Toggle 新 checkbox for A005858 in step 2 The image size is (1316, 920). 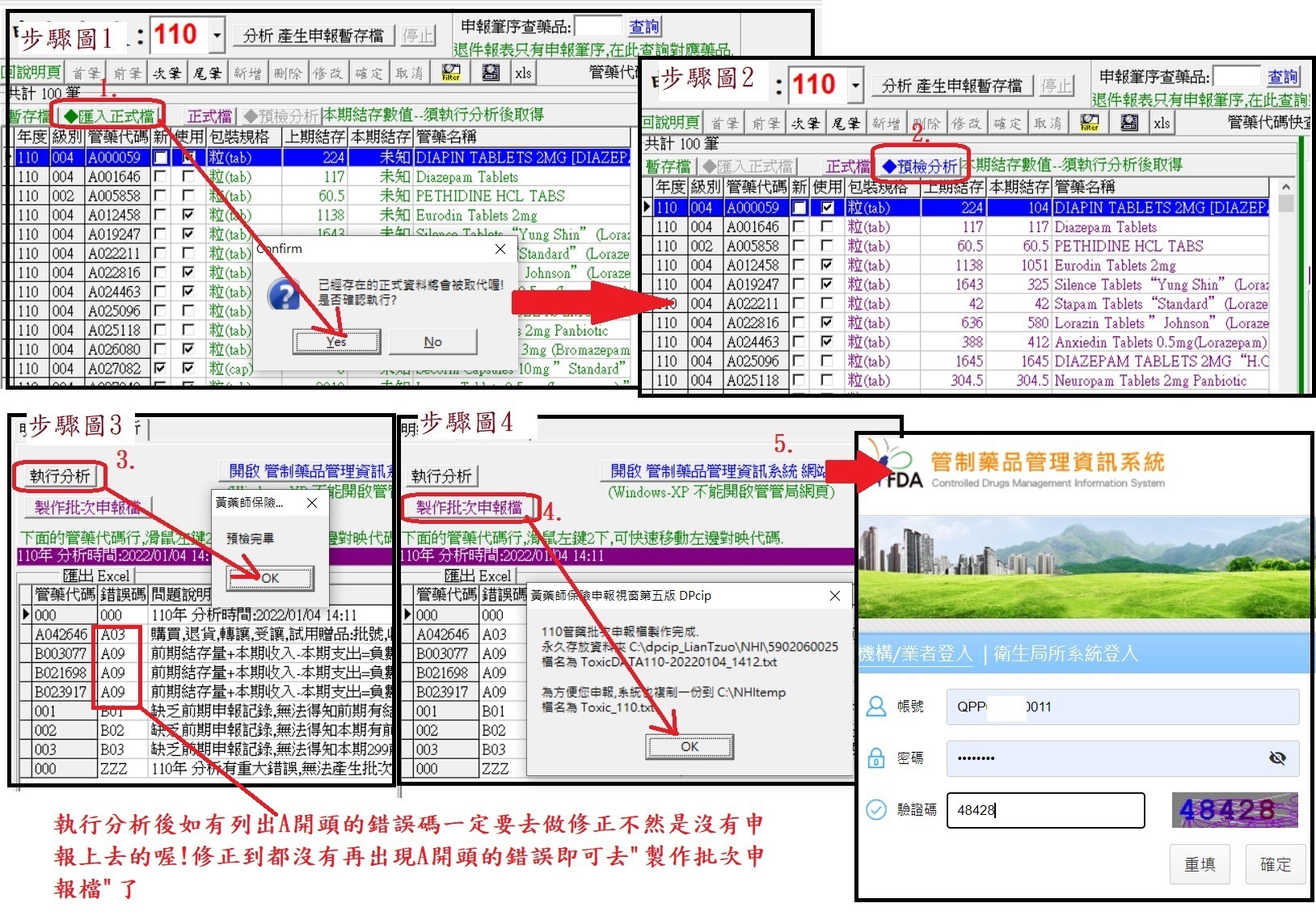(x=799, y=246)
